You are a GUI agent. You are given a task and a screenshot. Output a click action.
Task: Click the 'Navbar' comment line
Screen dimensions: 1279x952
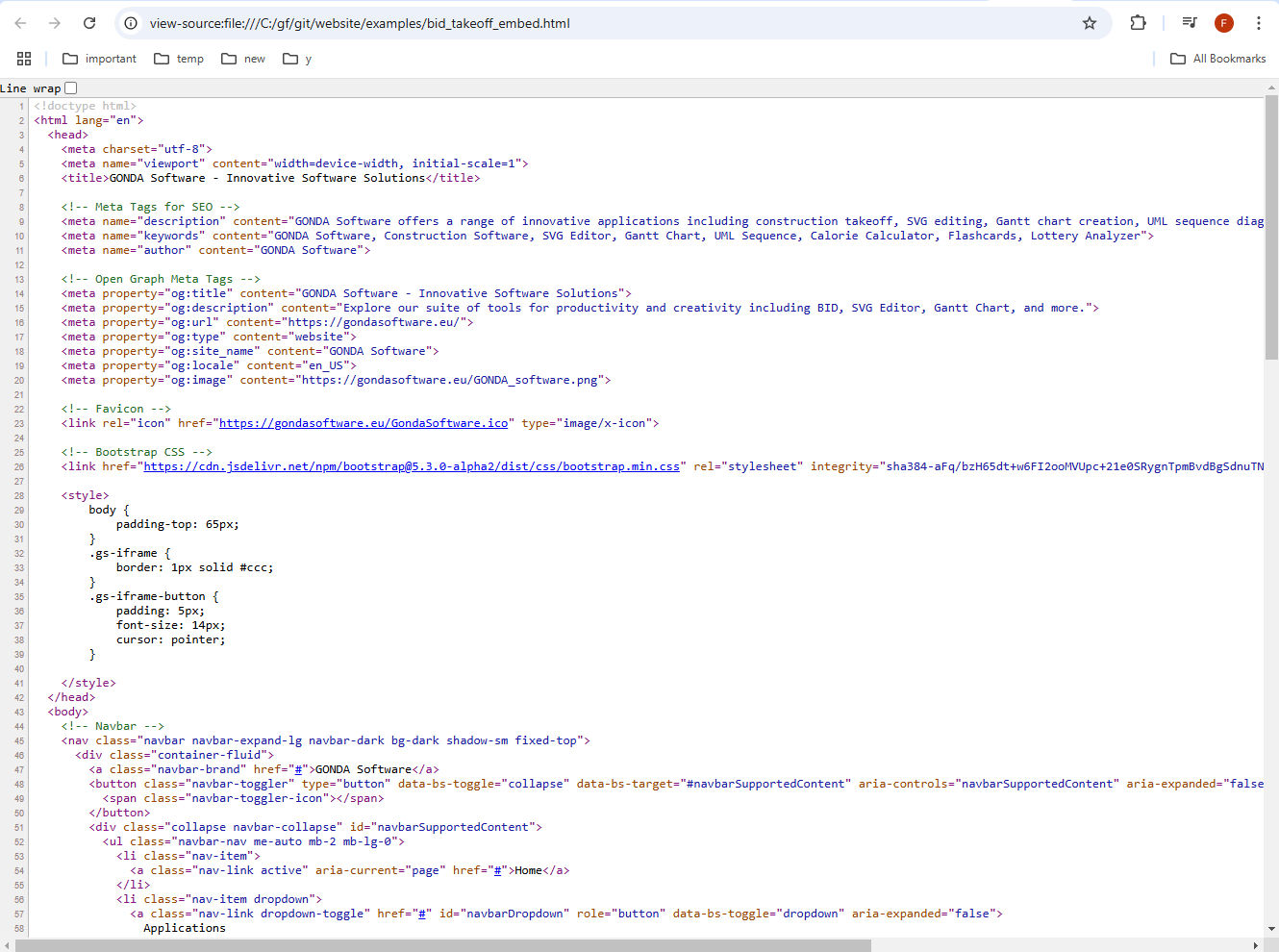click(113, 726)
